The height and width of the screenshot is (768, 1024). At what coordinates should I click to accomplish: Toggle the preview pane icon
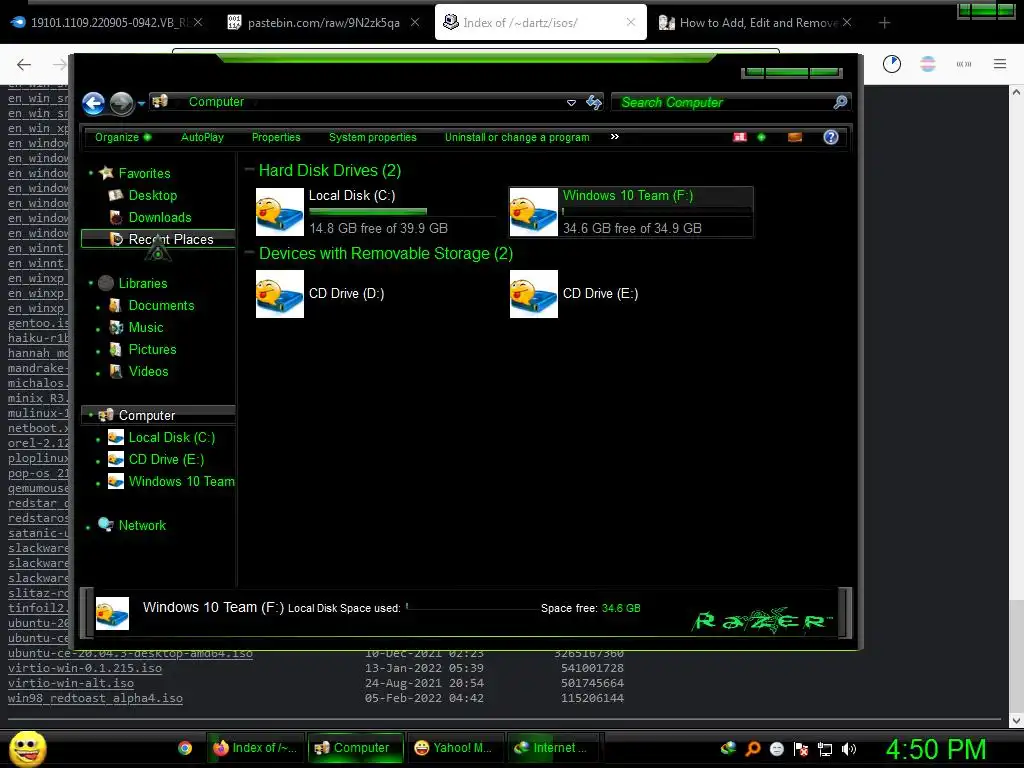click(x=795, y=137)
